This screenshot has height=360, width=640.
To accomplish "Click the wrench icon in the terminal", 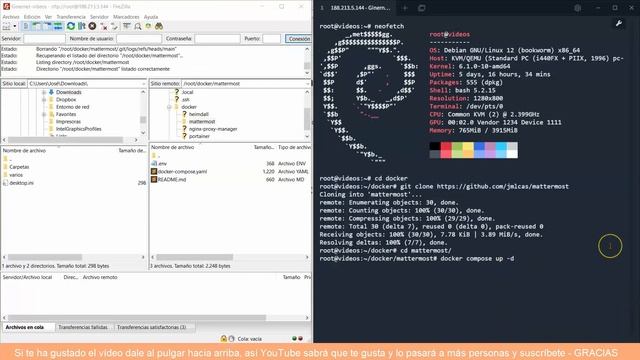I will tap(619, 24).
